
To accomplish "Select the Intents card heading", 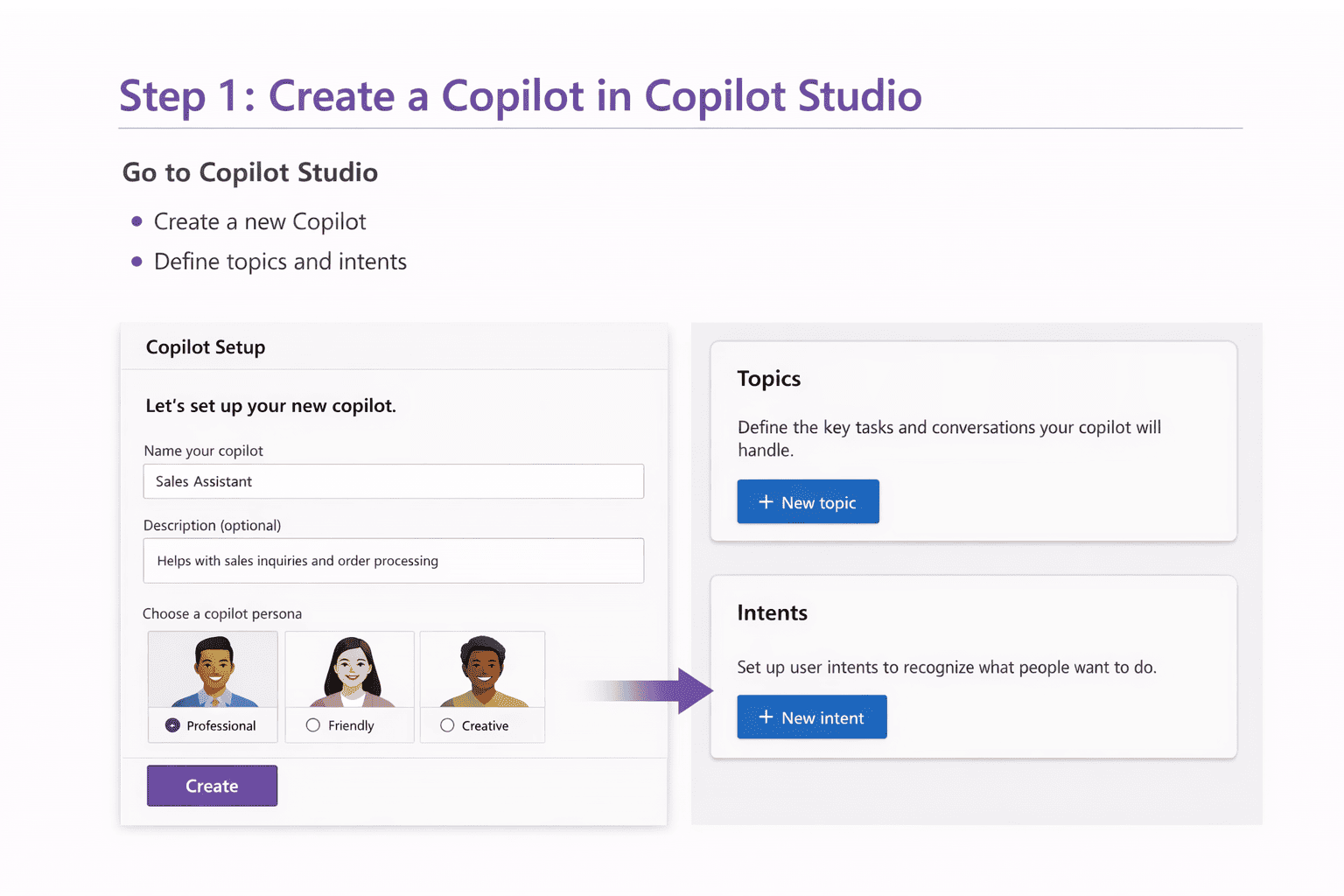I will pyautogui.click(x=772, y=612).
